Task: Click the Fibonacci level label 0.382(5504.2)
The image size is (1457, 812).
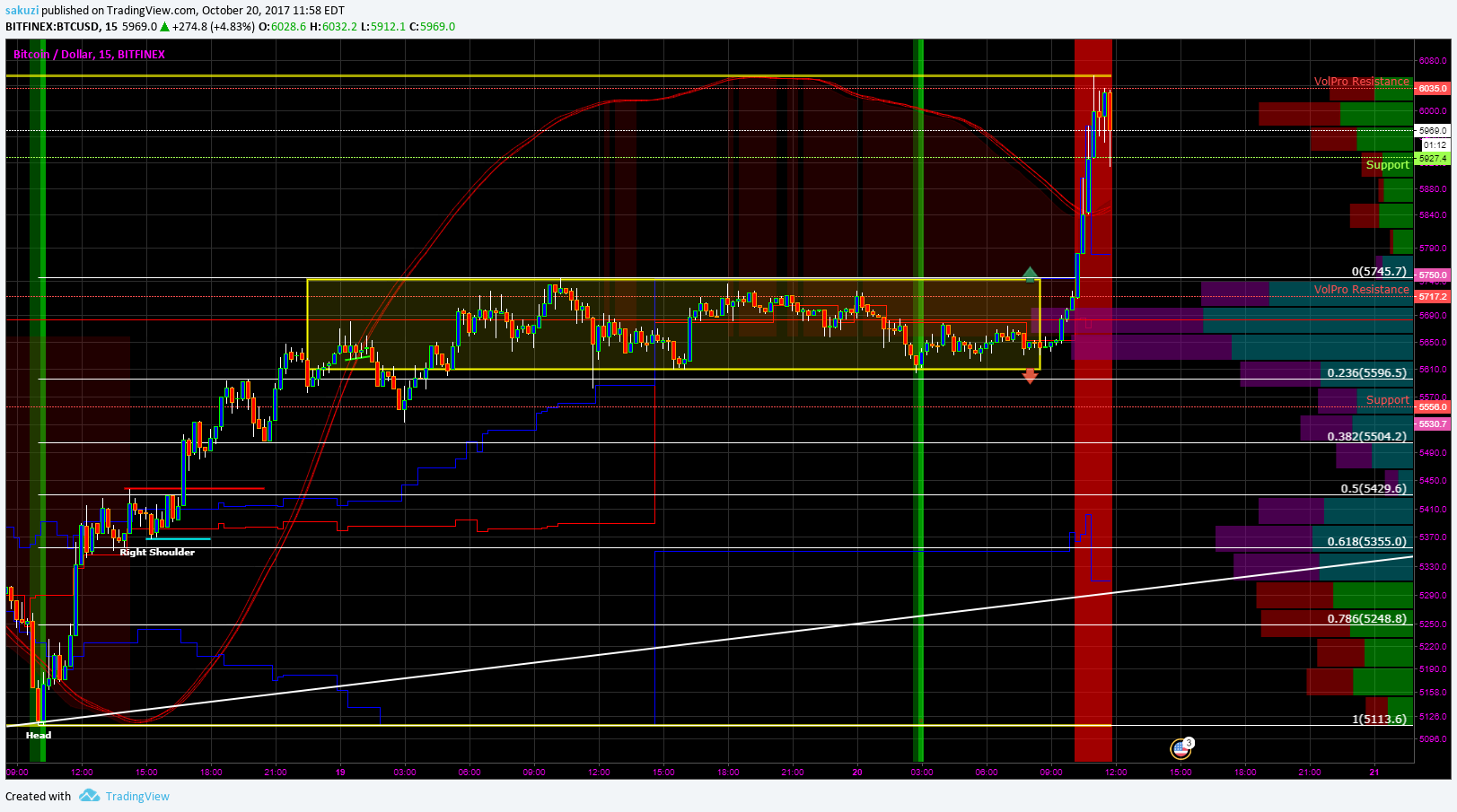Action: tap(1367, 437)
